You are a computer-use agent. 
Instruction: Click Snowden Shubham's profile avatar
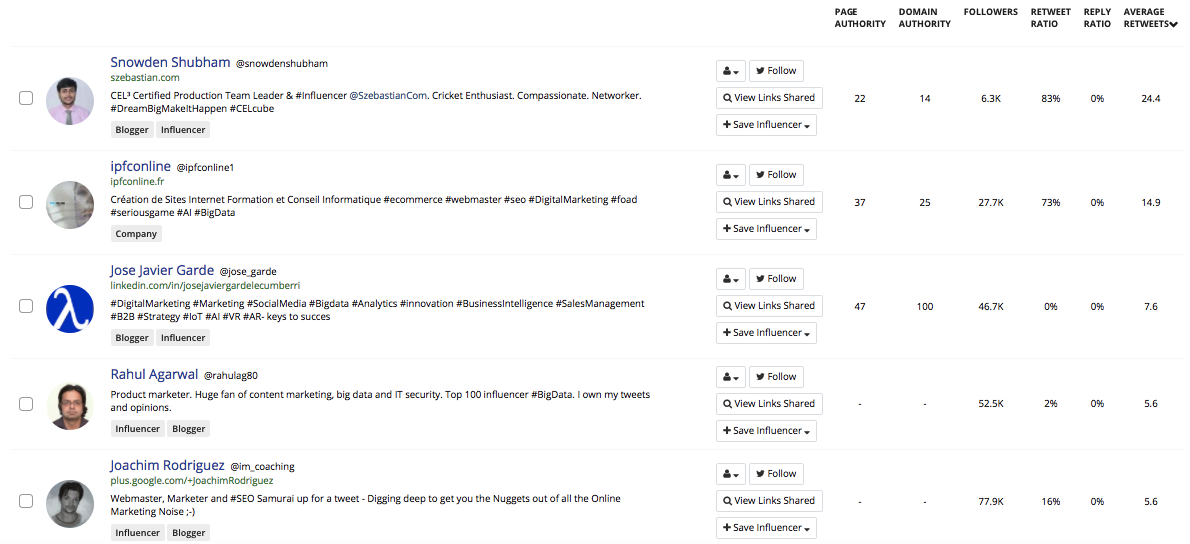click(x=70, y=101)
